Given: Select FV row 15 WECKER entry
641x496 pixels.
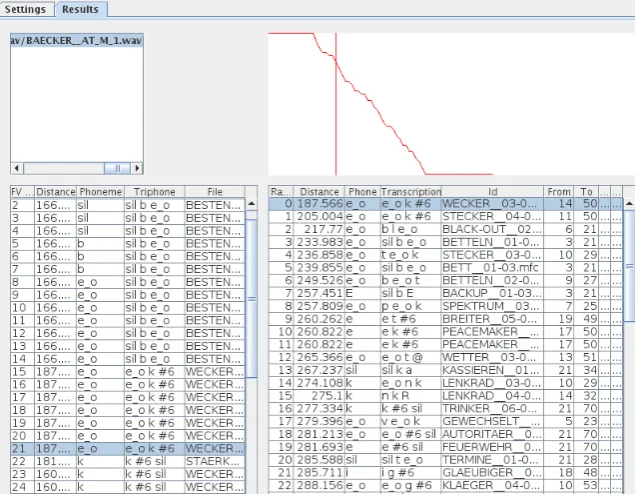Looking at the screenshot, I should [128, 371].
